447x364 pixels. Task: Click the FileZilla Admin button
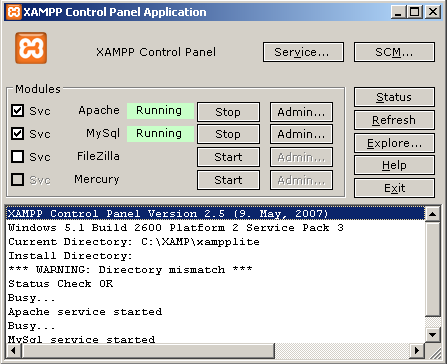click(x=301, y=157)
